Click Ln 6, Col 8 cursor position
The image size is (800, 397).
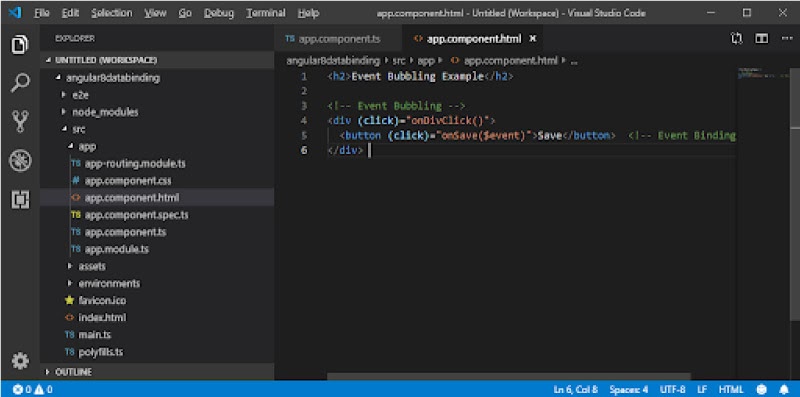click(x=576, y=389)
